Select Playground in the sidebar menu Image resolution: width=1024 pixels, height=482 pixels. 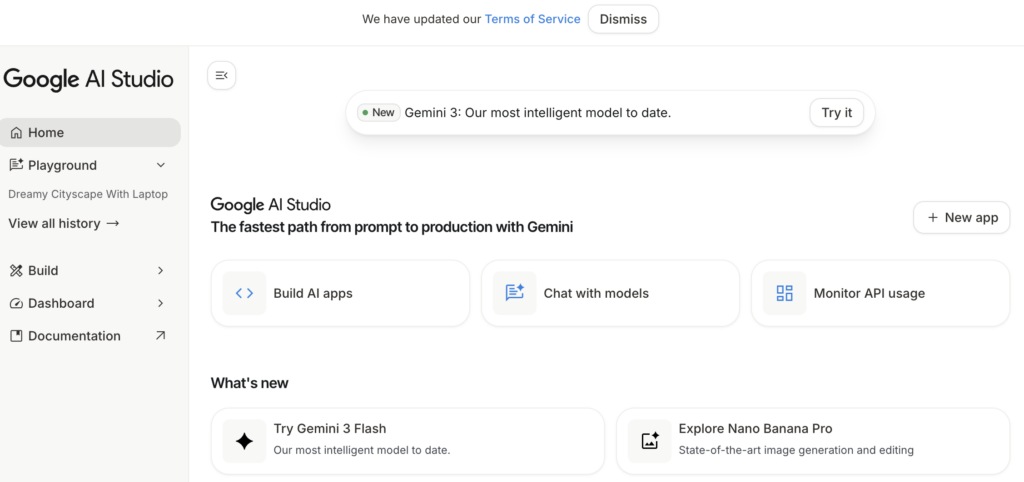click(x=62, y=166)
